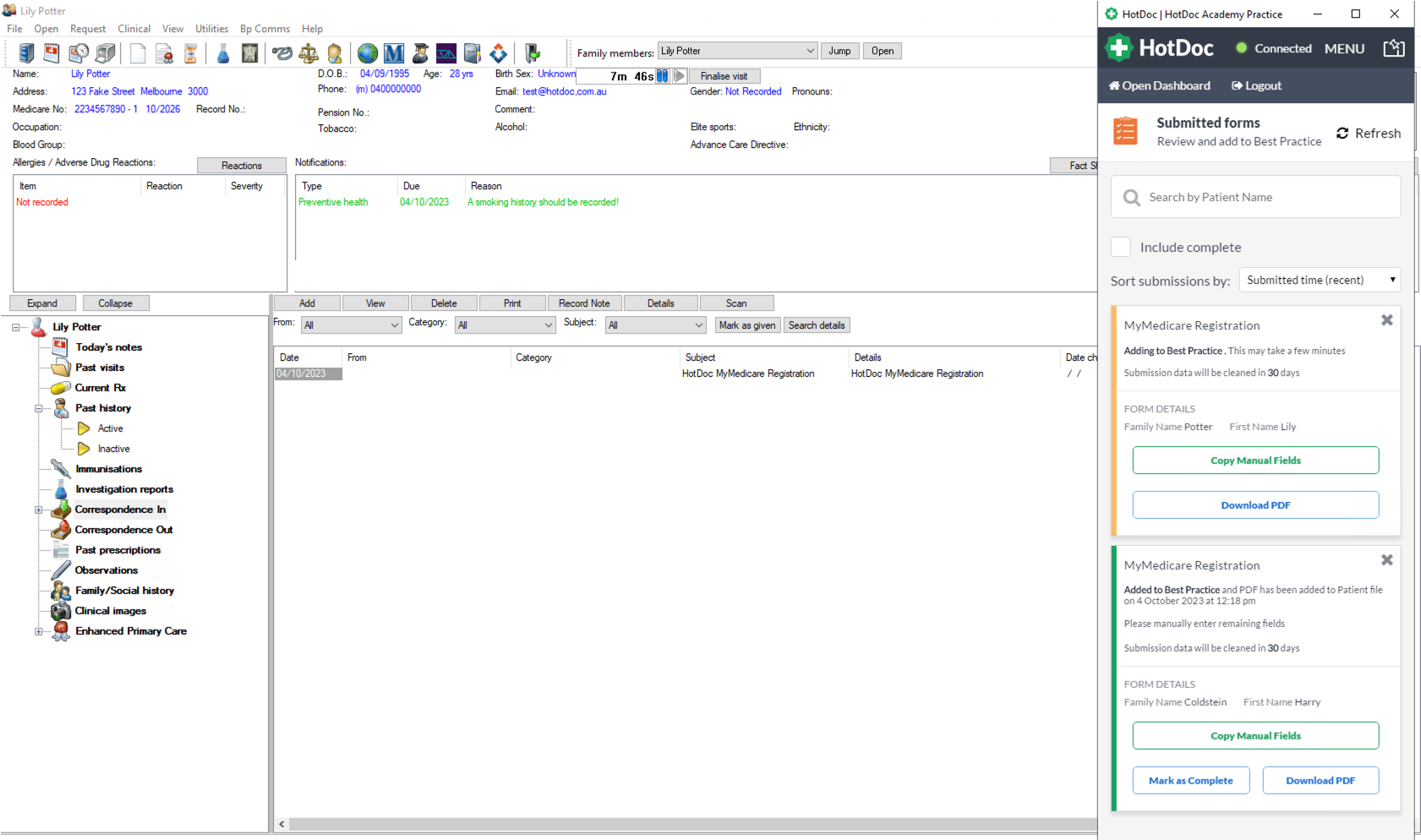Click the baby head toolbar icon
Viewport: 1421px width, 840px height.
[x=335, y=53]
